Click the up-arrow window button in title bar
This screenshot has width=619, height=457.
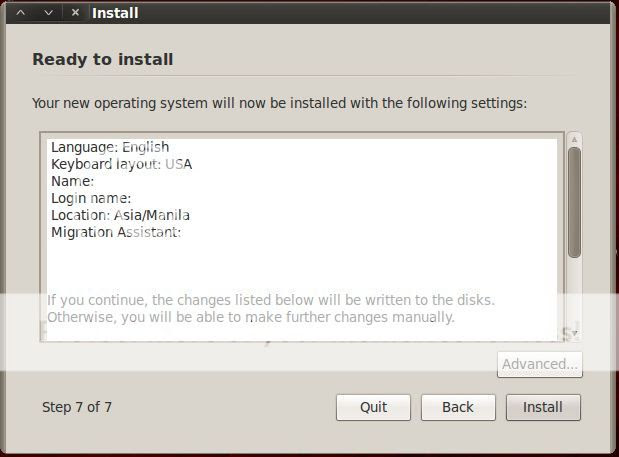click(21, 13)
